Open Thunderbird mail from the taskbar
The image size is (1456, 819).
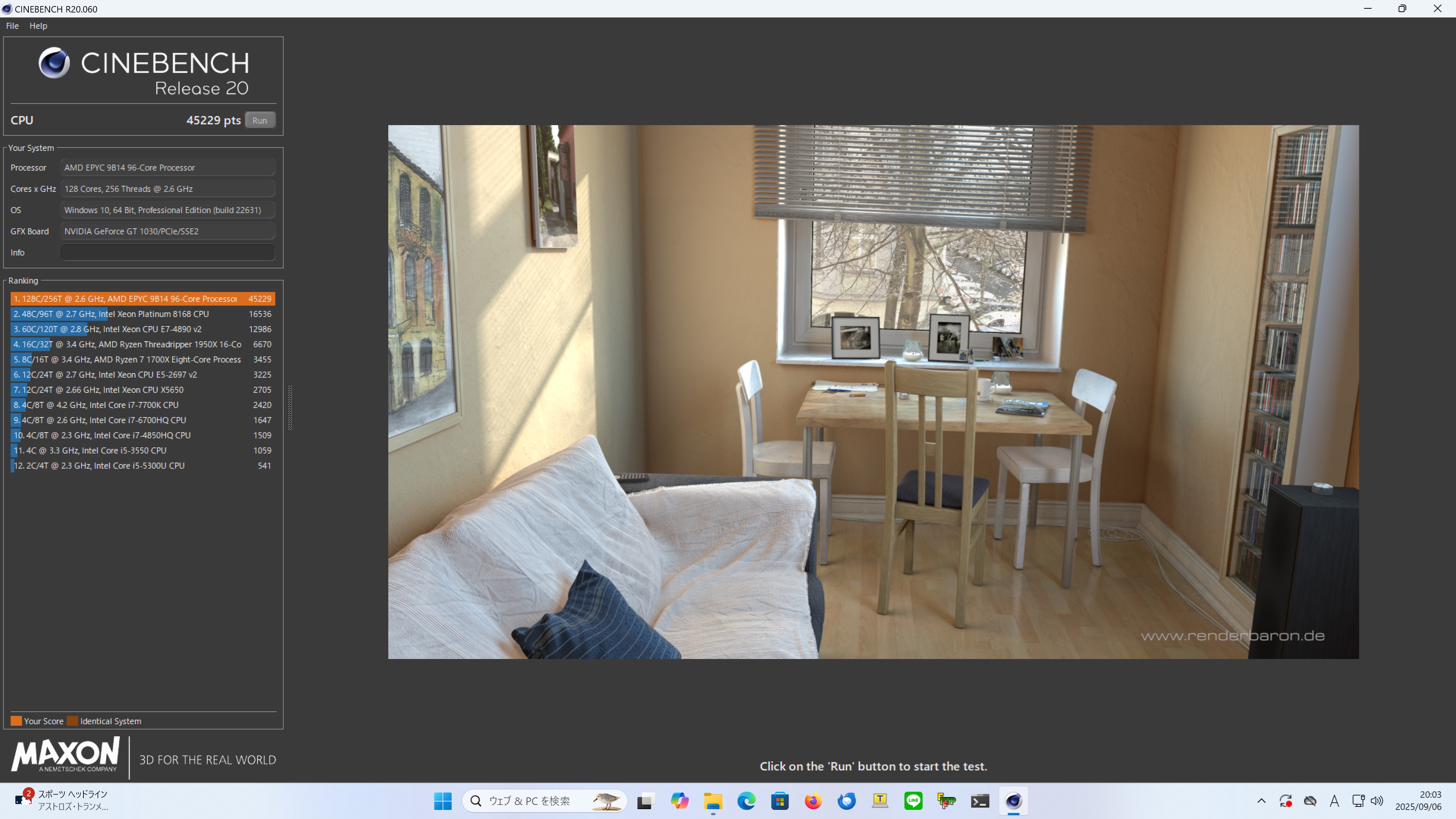846,801
